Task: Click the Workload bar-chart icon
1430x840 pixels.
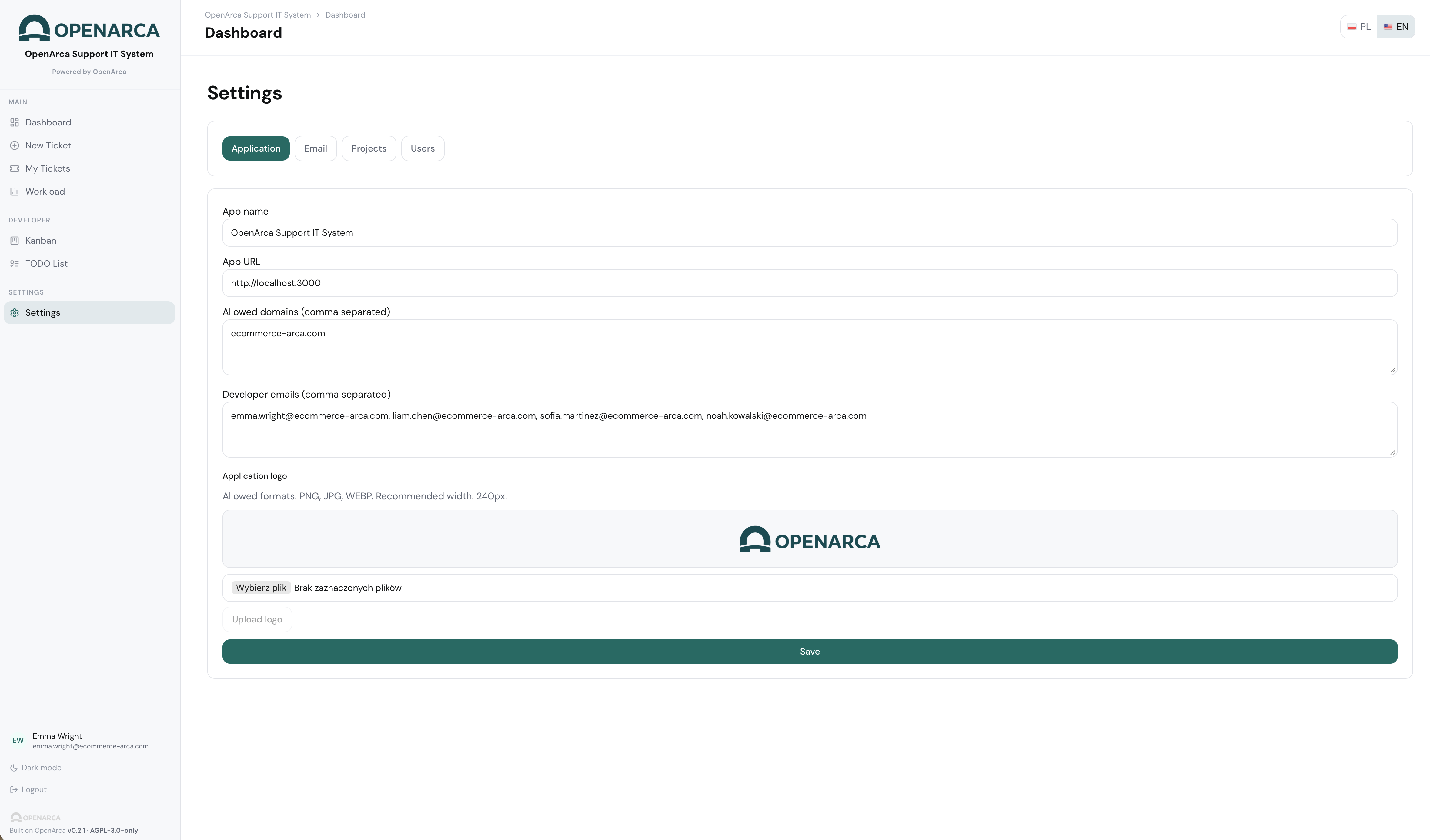Action: pos(14,191)
